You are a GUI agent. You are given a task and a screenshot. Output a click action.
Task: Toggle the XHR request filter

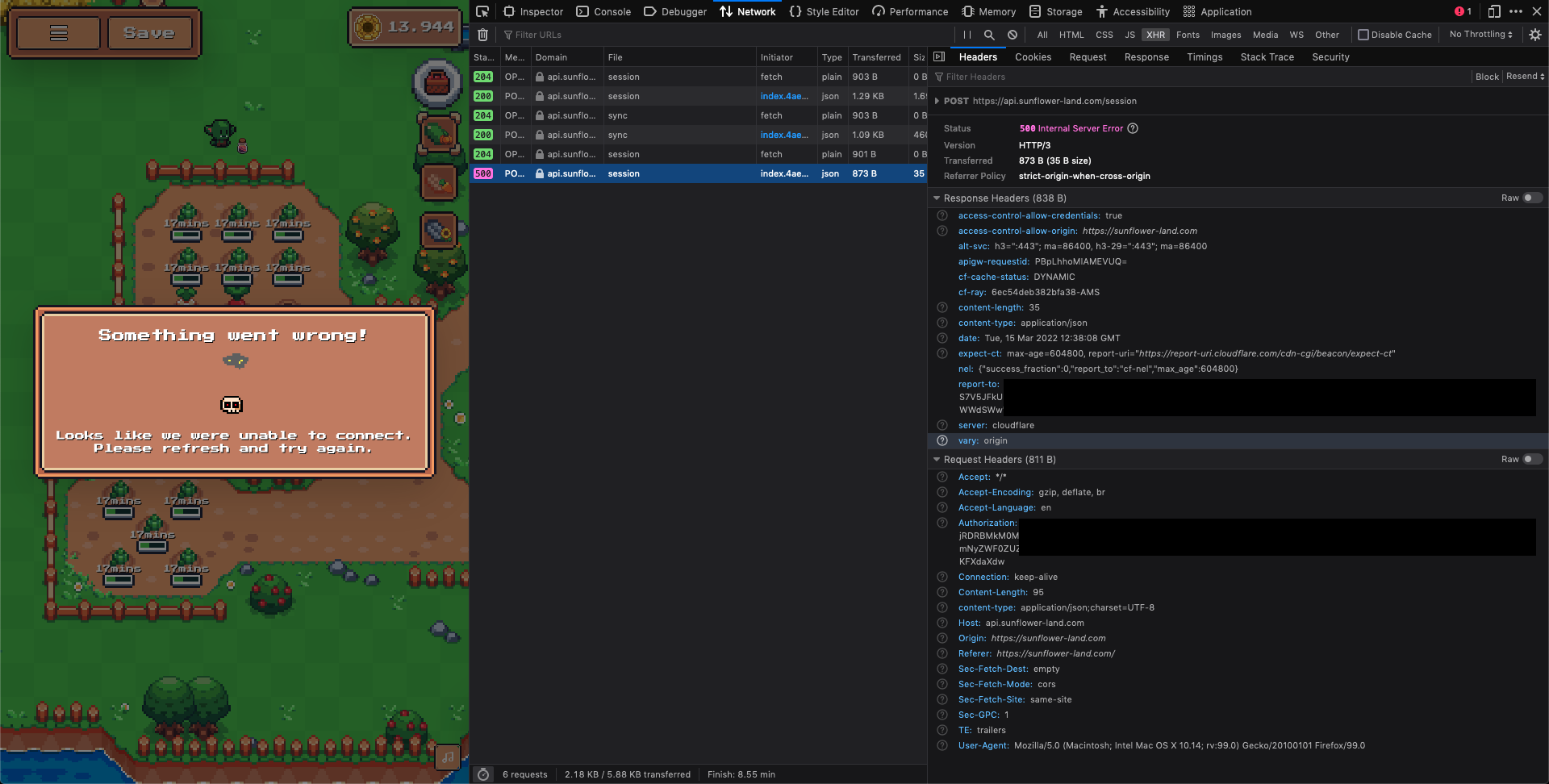(x=1156, y=35)
